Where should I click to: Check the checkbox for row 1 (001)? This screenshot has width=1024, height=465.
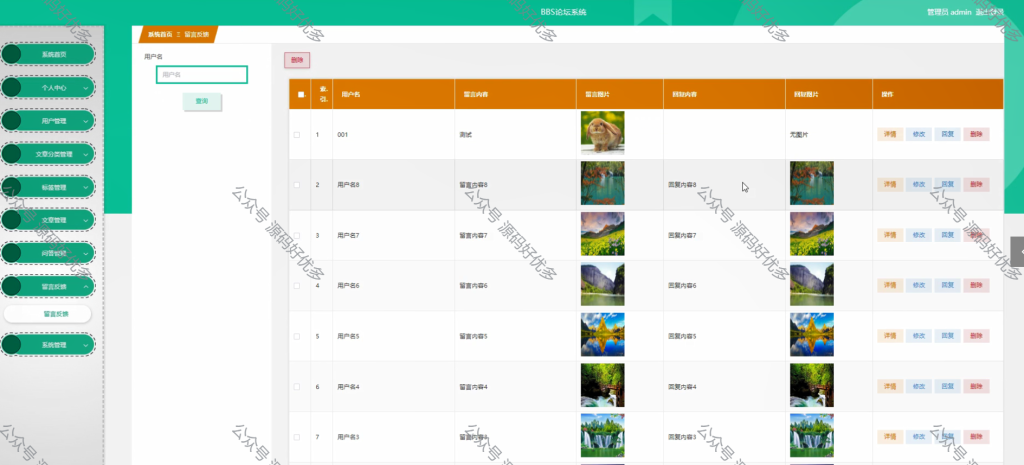pyautogui.click(x=296, y=135)
